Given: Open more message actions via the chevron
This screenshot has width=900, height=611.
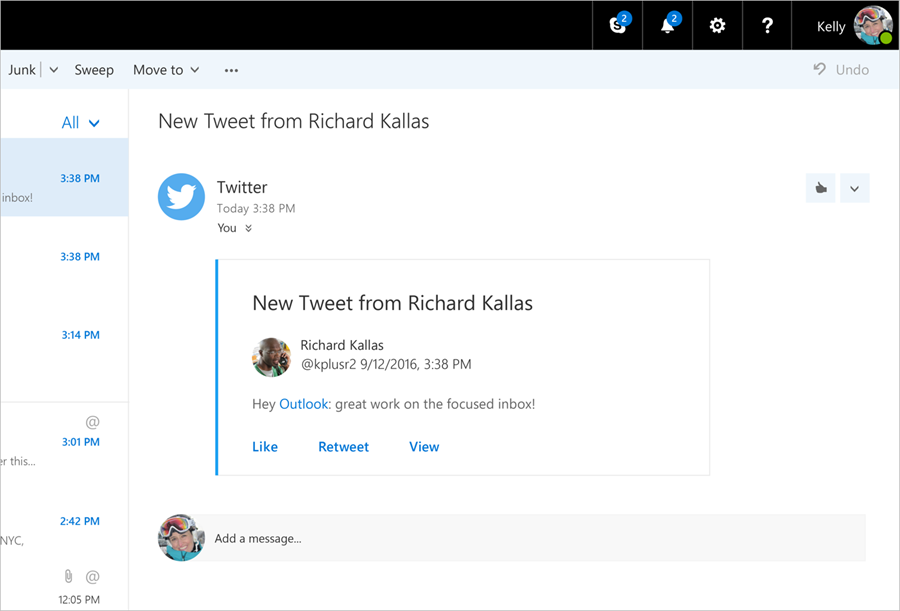Looking at the screenshot, I should pos(855,188).
